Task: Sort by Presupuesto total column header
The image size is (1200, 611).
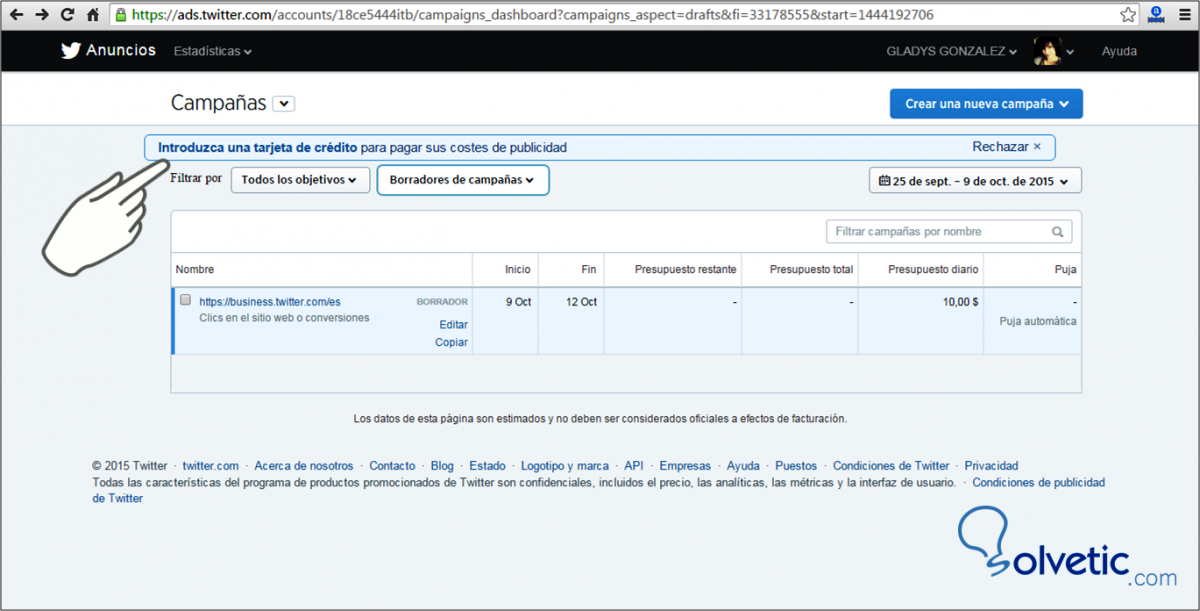Action: pyautogui.click(x=811, y=270)
